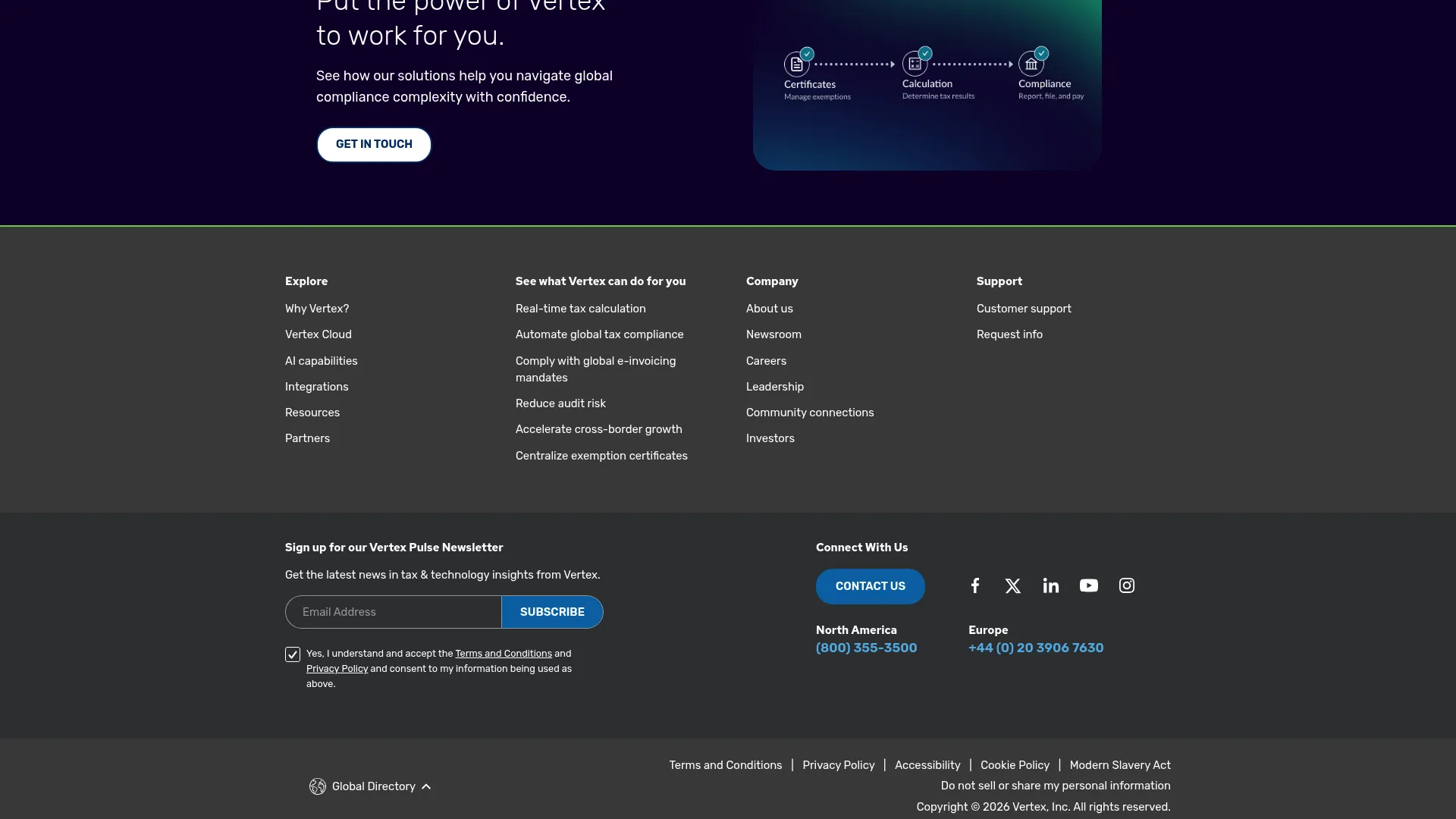Open Accelerate cross-border growth link
Image resolution: width=1456 pixels, height=819 pixels.
(x=599, y=429)
